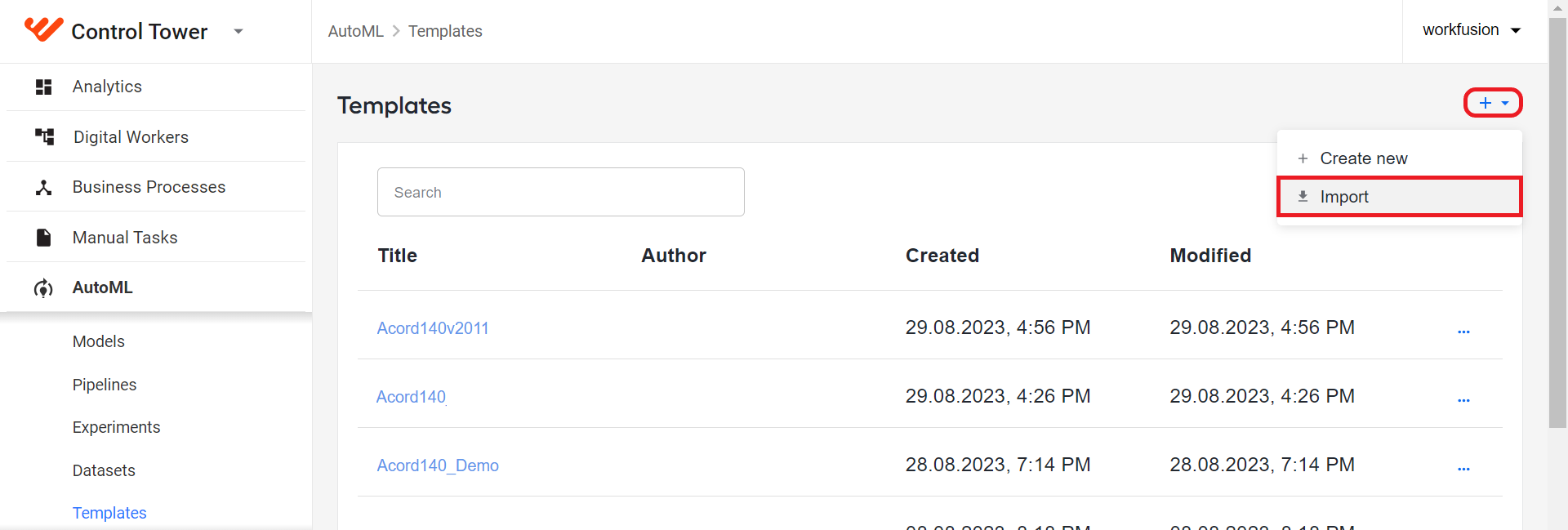Click the AutoML icon in the sidebar
Viewport: 1568px width, 530px height.
44,288
